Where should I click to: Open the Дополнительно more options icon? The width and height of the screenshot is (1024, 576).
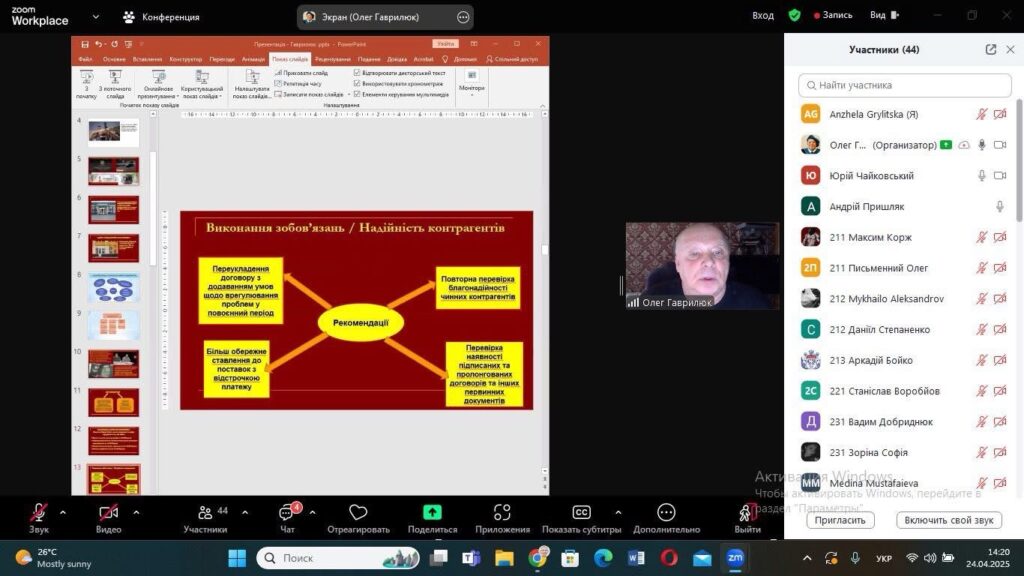tap(666, 512)
